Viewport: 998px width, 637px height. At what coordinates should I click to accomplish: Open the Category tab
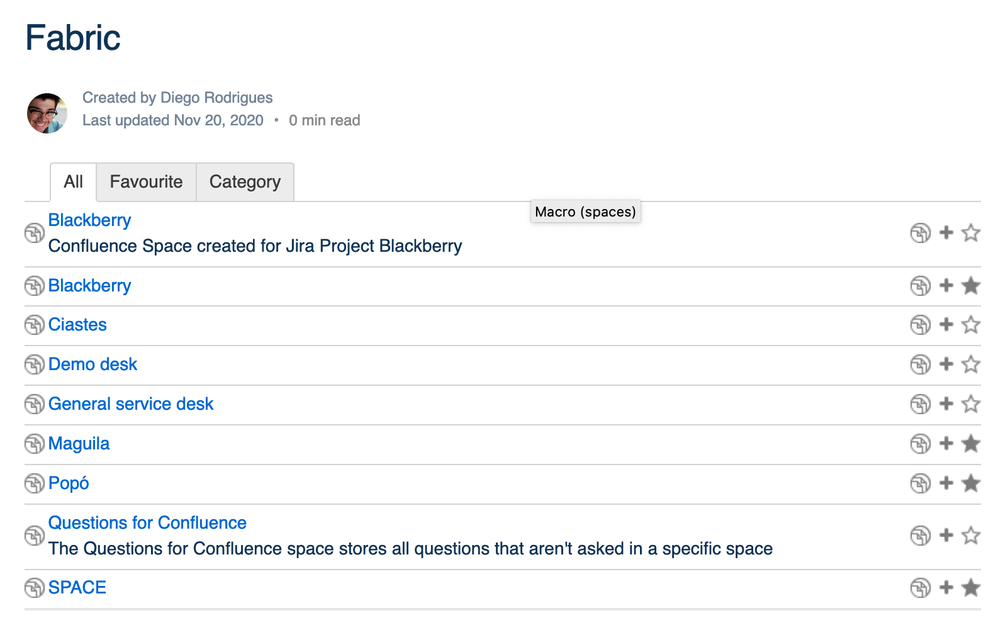point(245,182)
